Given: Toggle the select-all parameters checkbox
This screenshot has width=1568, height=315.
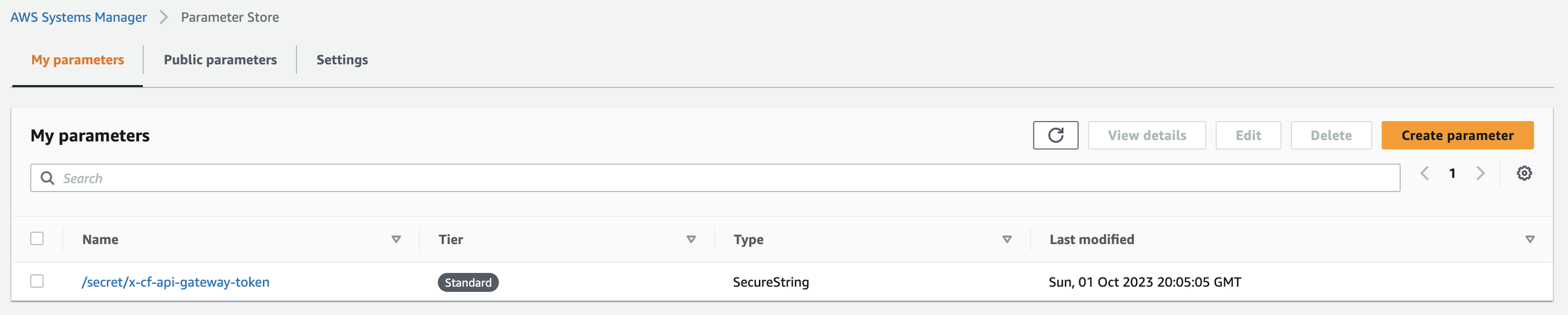Looking at the screenshot, I should (37, 238).
